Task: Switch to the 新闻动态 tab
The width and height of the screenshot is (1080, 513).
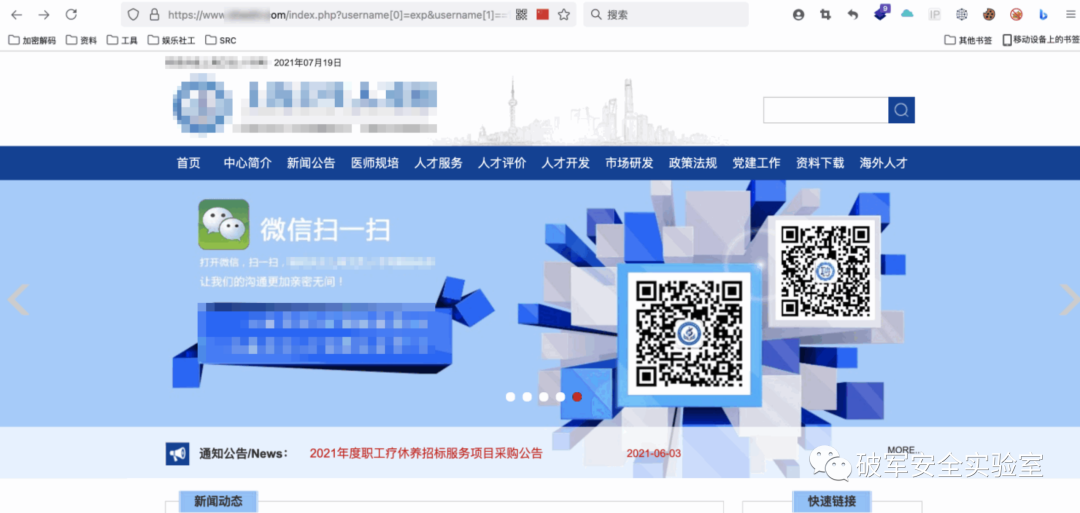Action: (218, 501)
